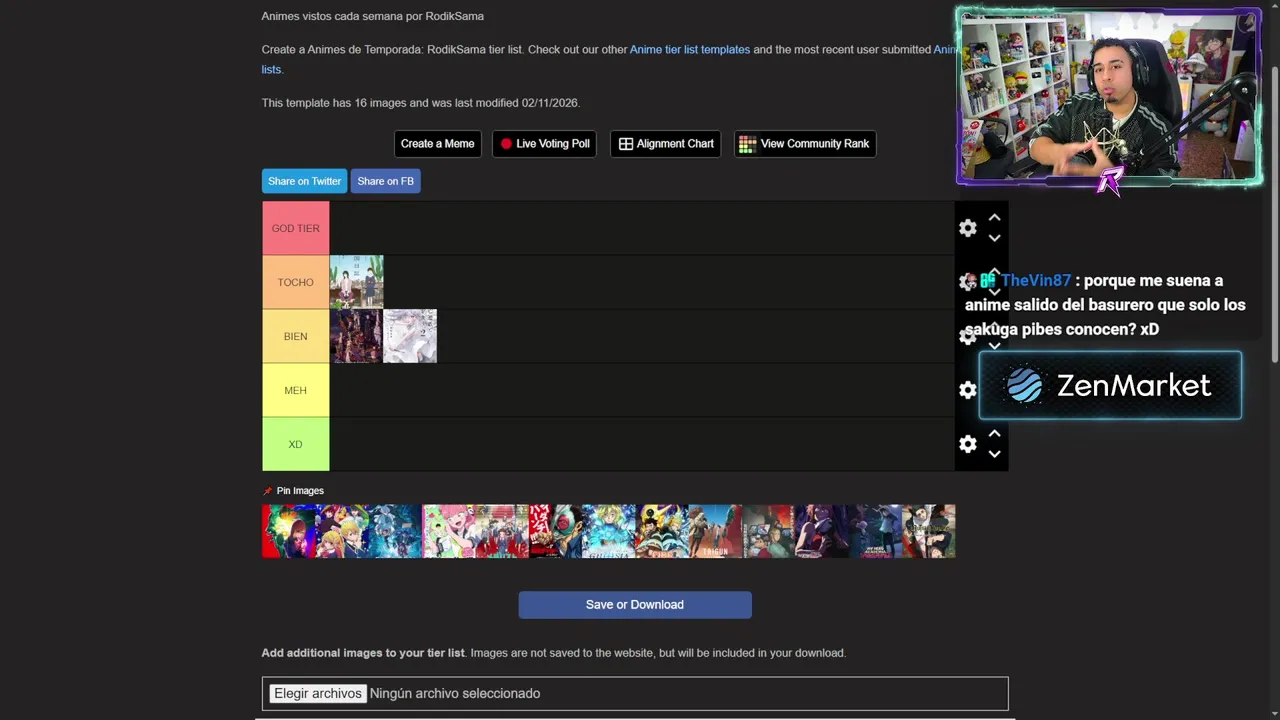
Task: Move GOD TIER row up with arrow
Action: pyautogui.click(x=994, y=217)
